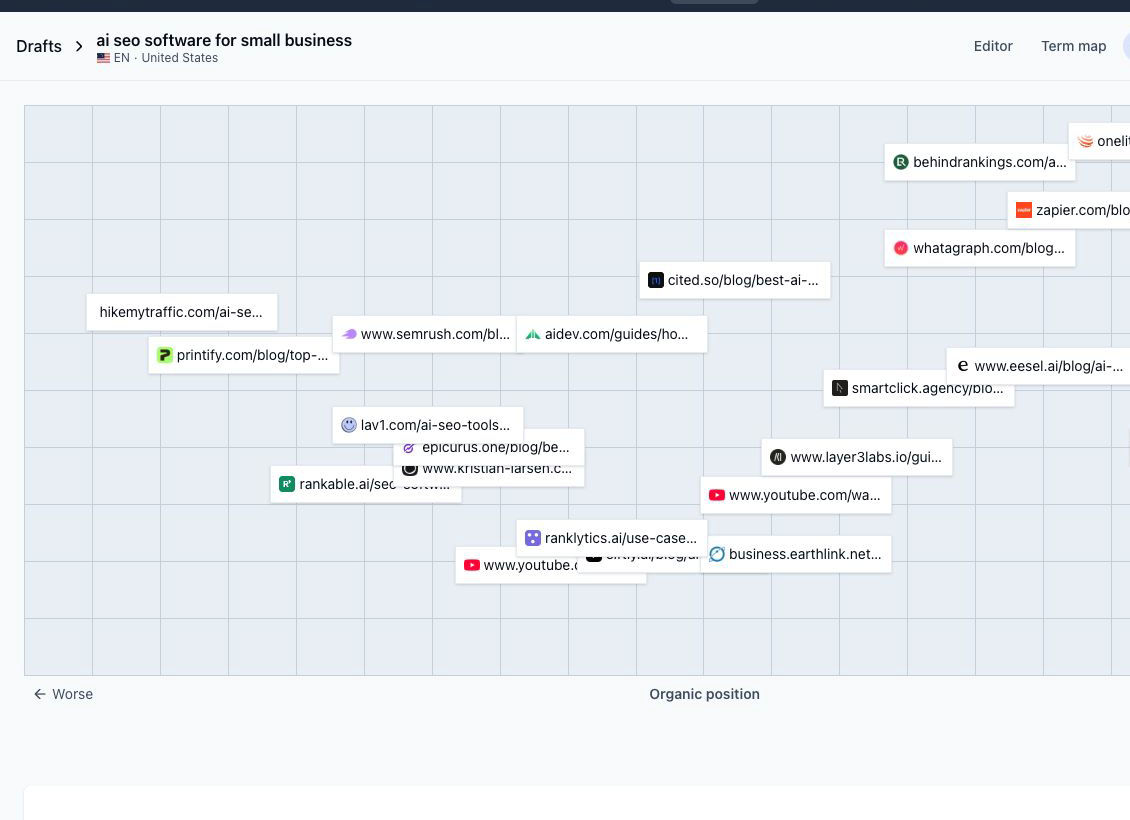1130x820 pixels.
Task: Click the cited.so favicon
Action: click(655, 280)
